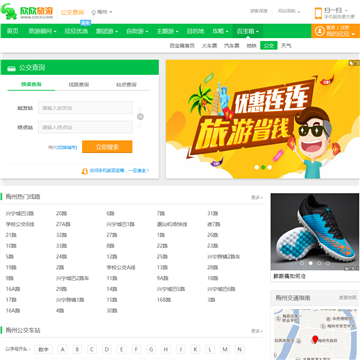The image size is (360, 360).
Task: Click the red map marker pin
Action: pyautogui.click(x=315, y=339)
